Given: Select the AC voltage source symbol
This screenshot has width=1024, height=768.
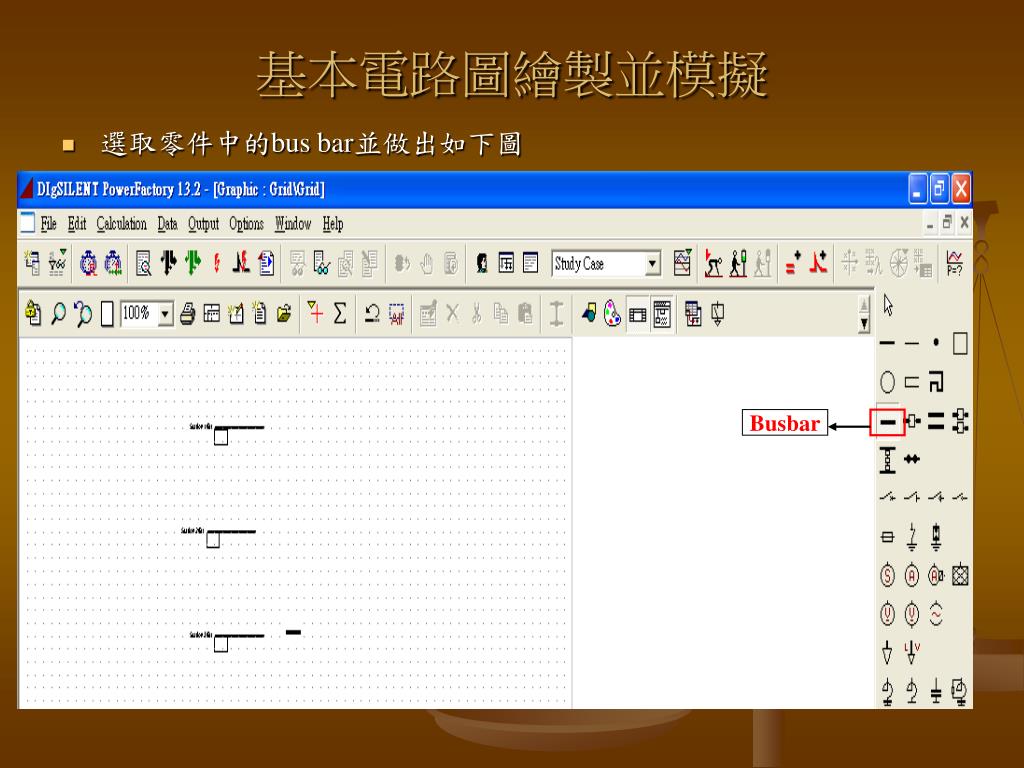Looking at the screenshot, I should click(936, 614).
